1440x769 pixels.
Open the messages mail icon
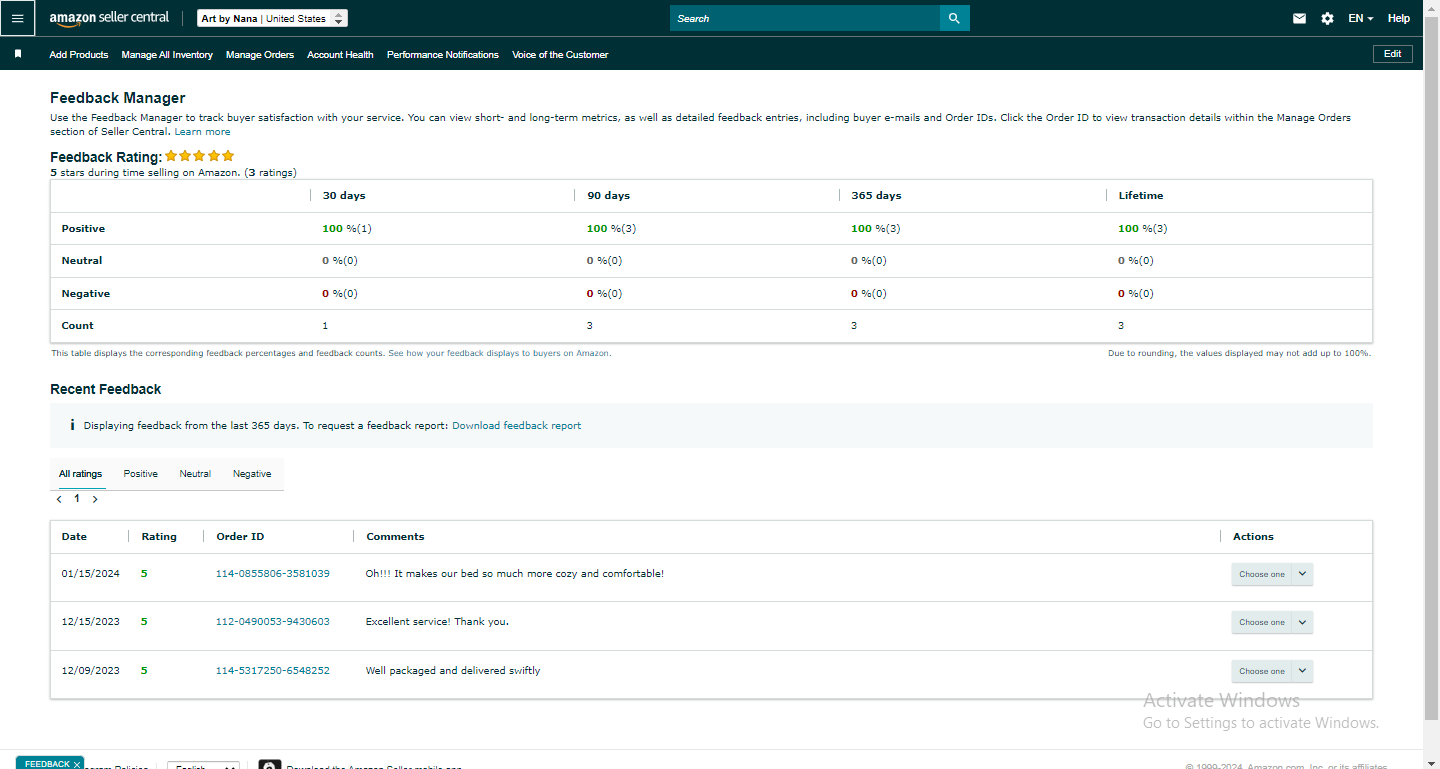click(1299, 18)
